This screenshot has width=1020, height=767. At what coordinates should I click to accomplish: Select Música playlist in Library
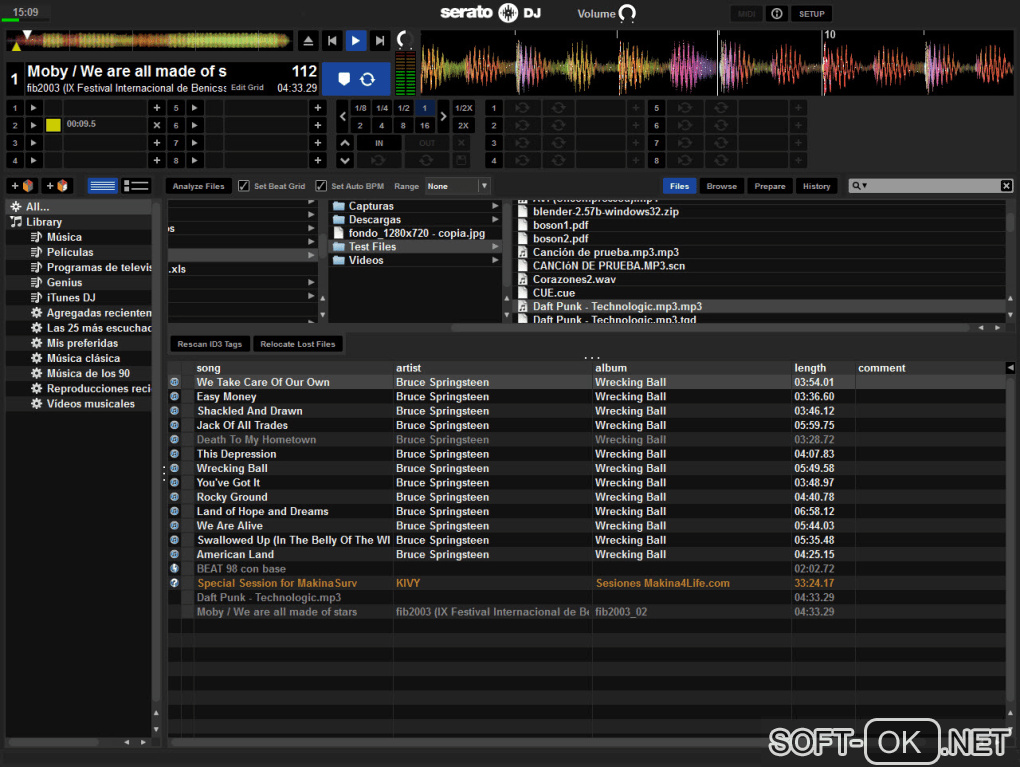64,237
